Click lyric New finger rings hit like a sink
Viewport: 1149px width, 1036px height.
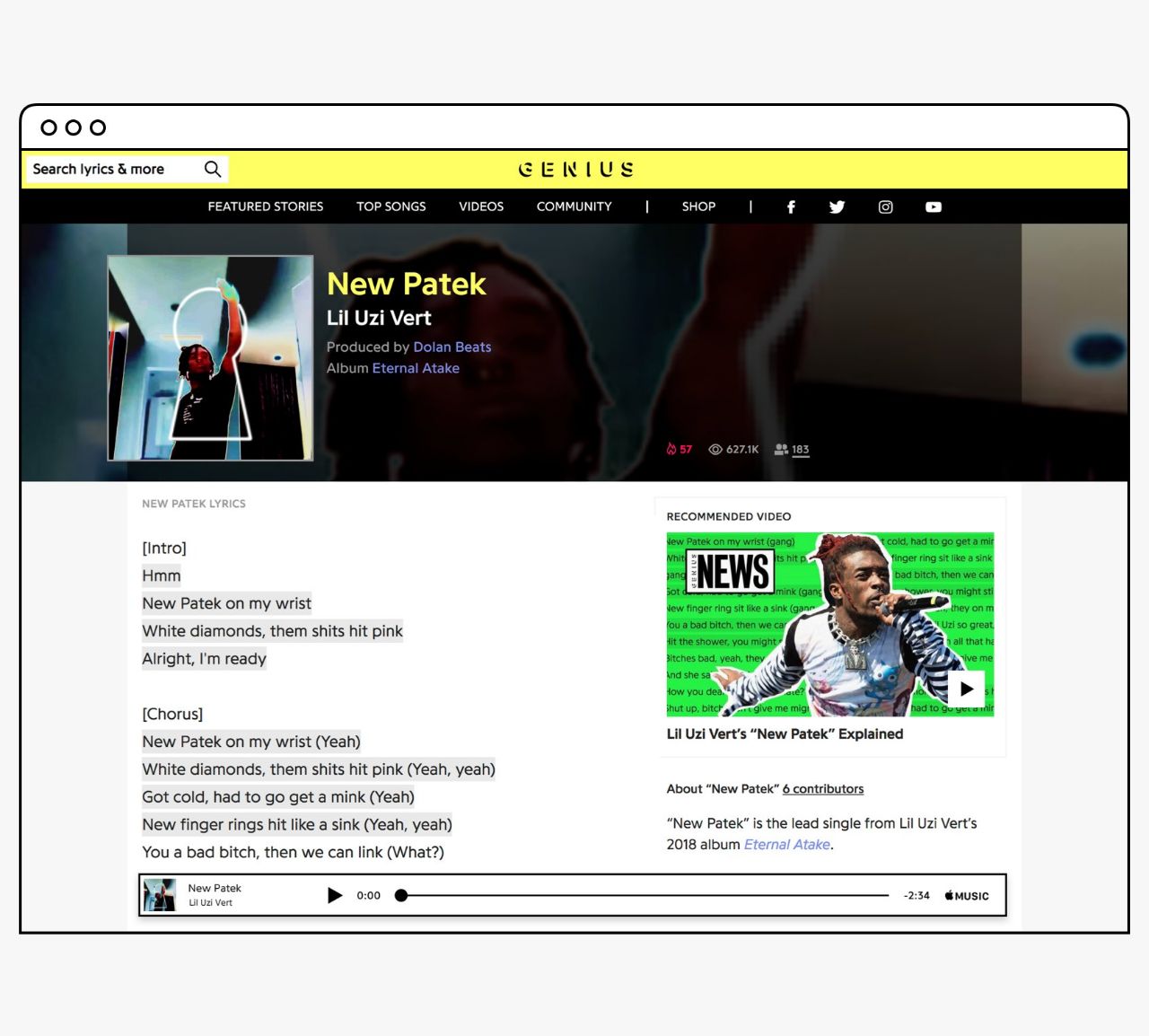pyautogui.click(x=297, y=825)
